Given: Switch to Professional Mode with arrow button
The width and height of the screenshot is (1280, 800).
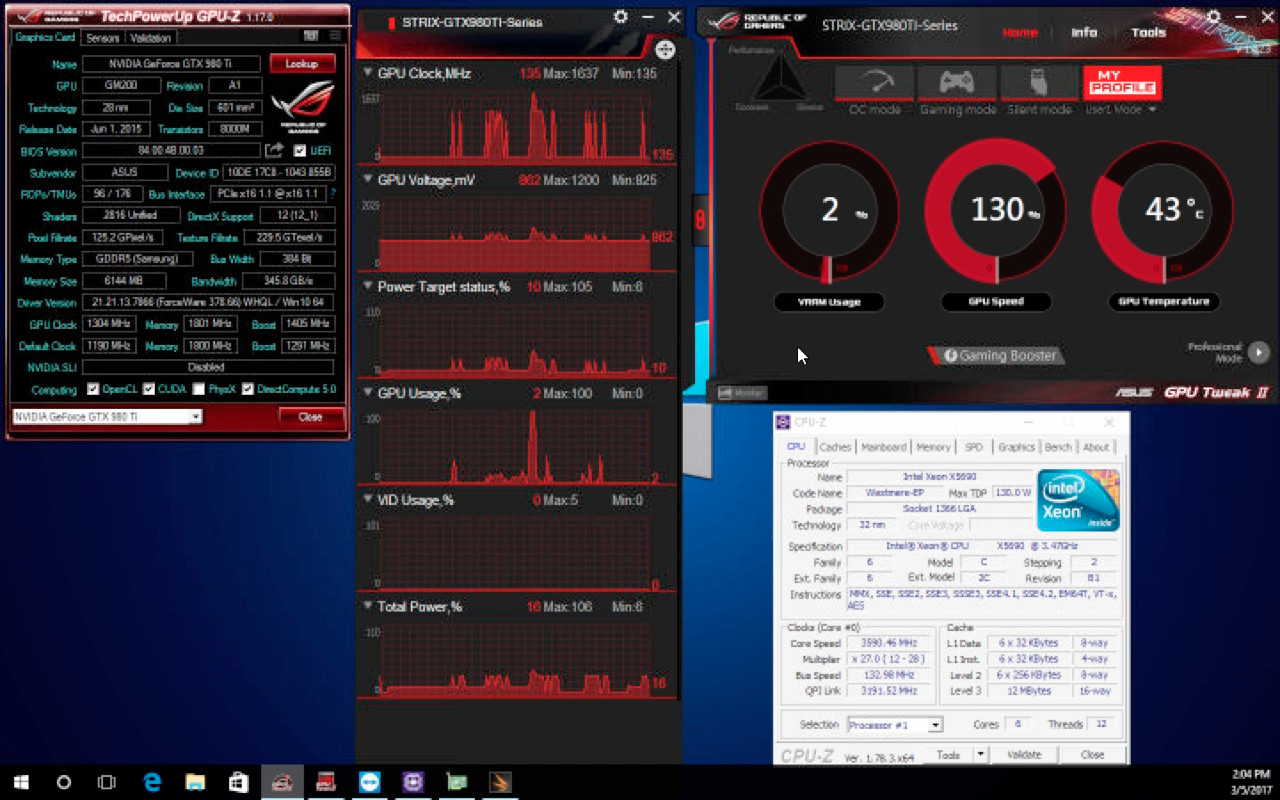Looking at the screenshot, I should click(x=1258, y=352).
